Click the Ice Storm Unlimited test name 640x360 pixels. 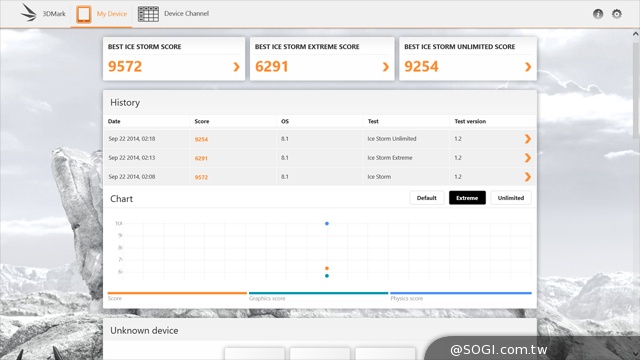coord(392,139)
